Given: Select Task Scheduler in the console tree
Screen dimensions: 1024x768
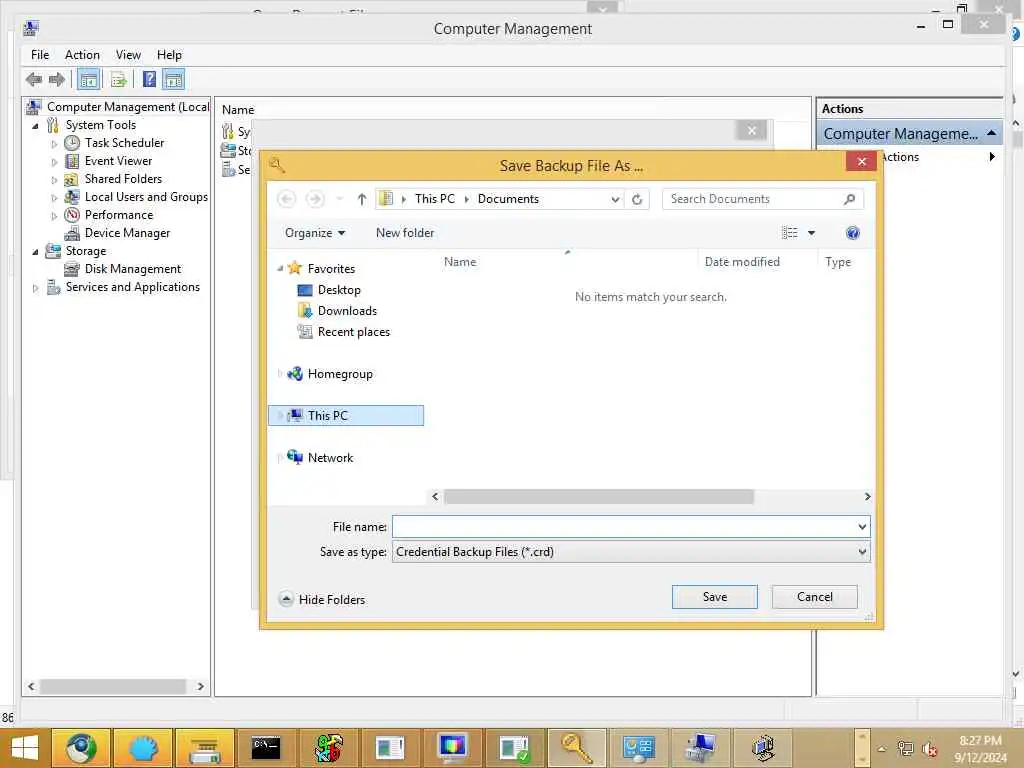Looking at the screenshot, I should coord(124,142).
